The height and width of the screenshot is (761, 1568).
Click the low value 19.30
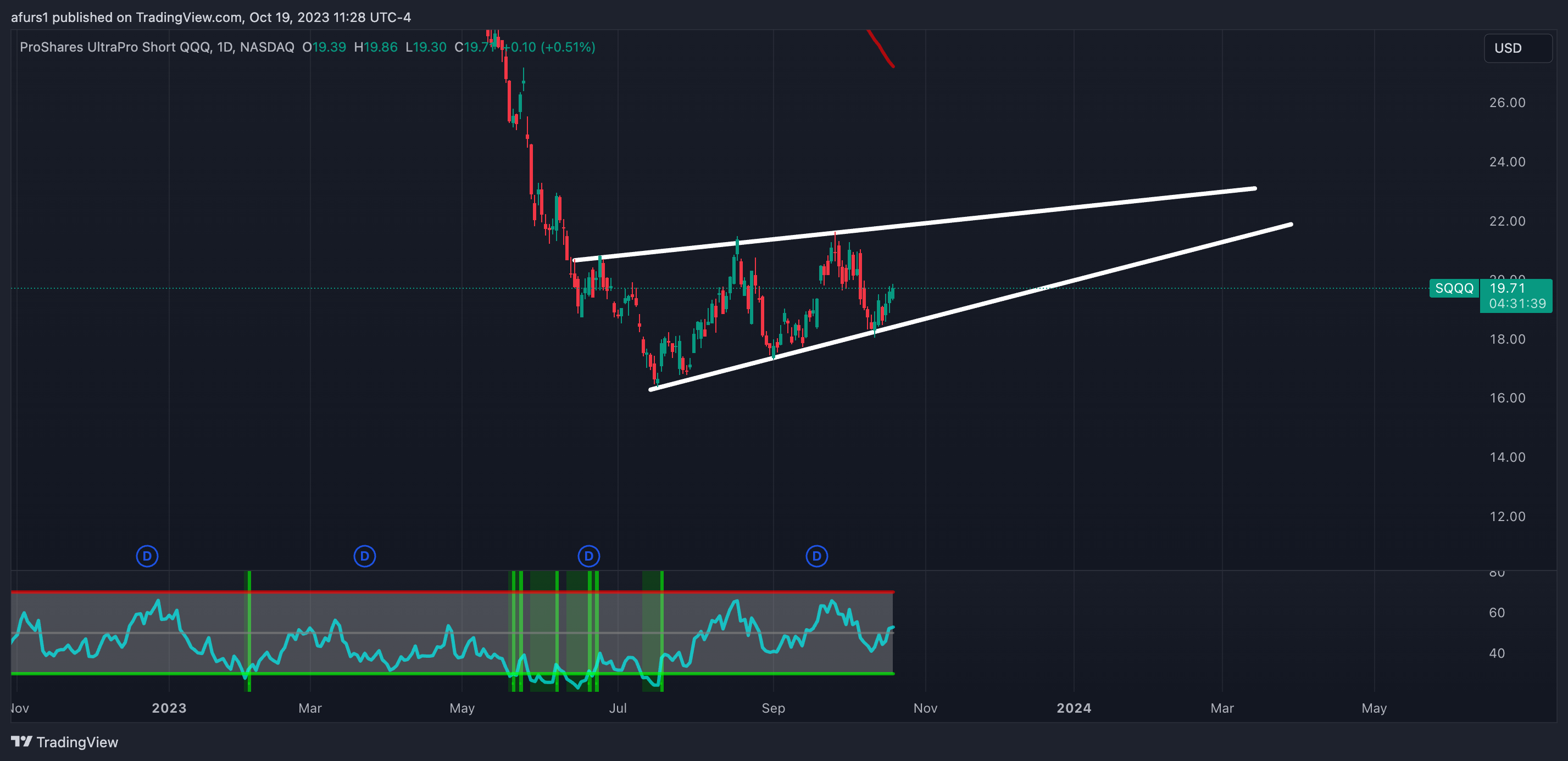pos(430,47)
